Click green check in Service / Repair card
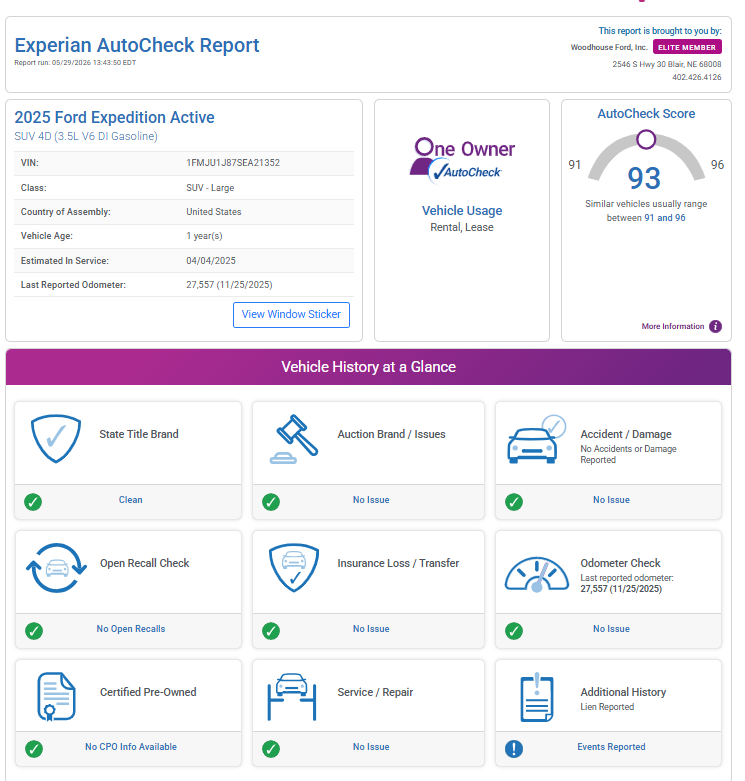The width and height of the screenshot is (745, 781). (x=271, y=749)
